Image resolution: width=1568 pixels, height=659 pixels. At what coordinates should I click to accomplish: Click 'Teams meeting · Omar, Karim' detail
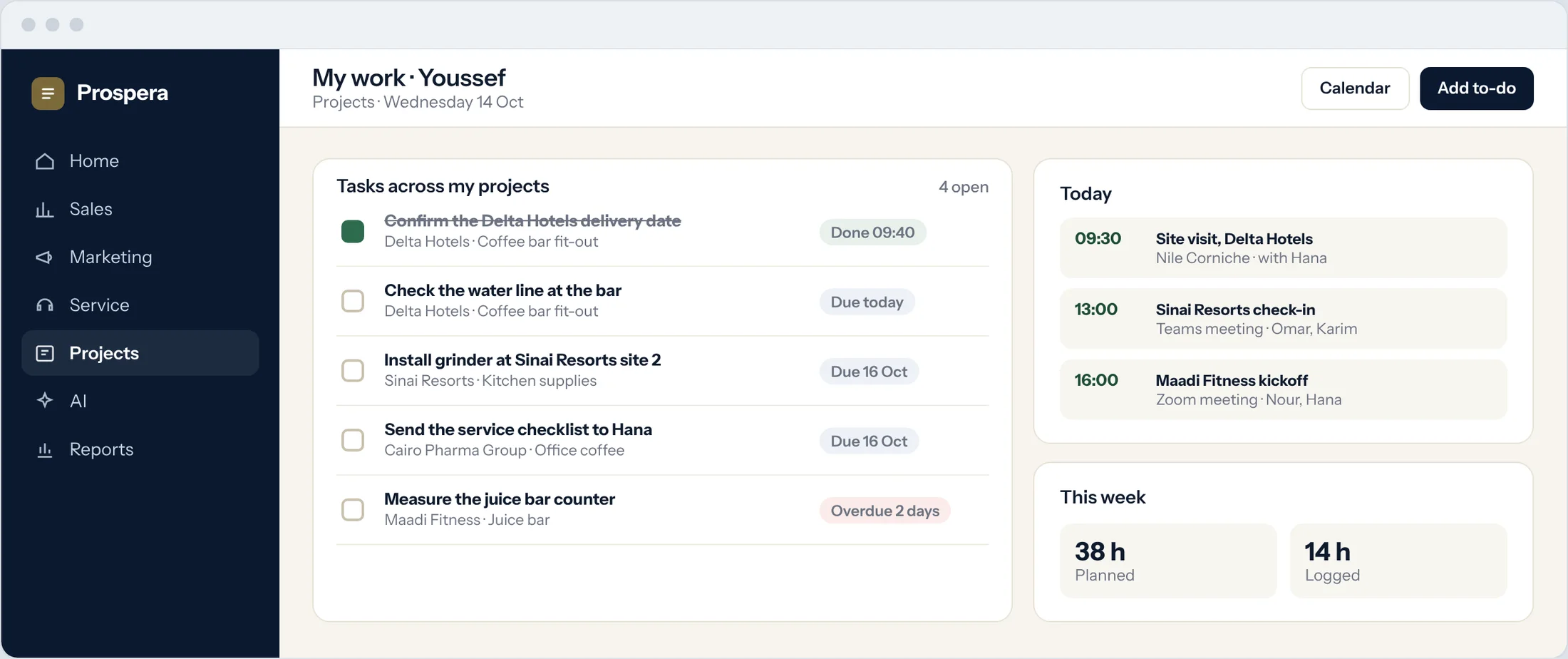coord(1256,329)
